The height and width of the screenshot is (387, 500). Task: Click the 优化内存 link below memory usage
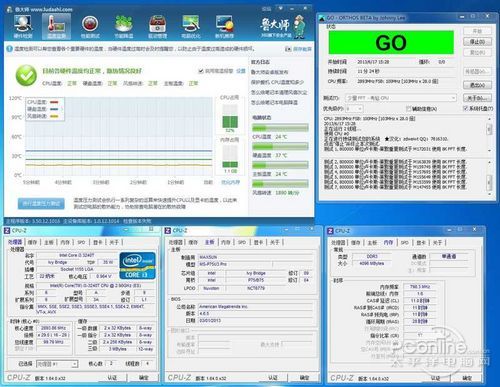pyautogui.click(x=230, y=182)
